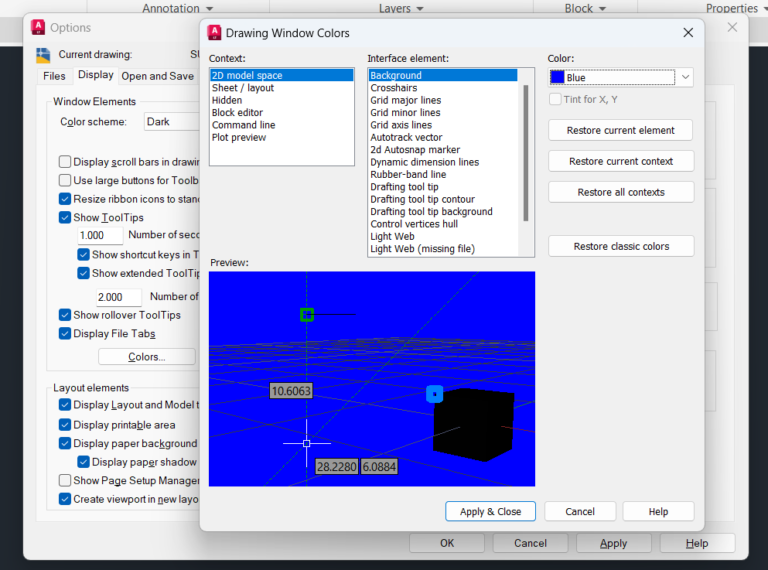Viewport: 768px width, 570px height.
Task: Select Grid minor lines element
Action: tap(443, 112)
